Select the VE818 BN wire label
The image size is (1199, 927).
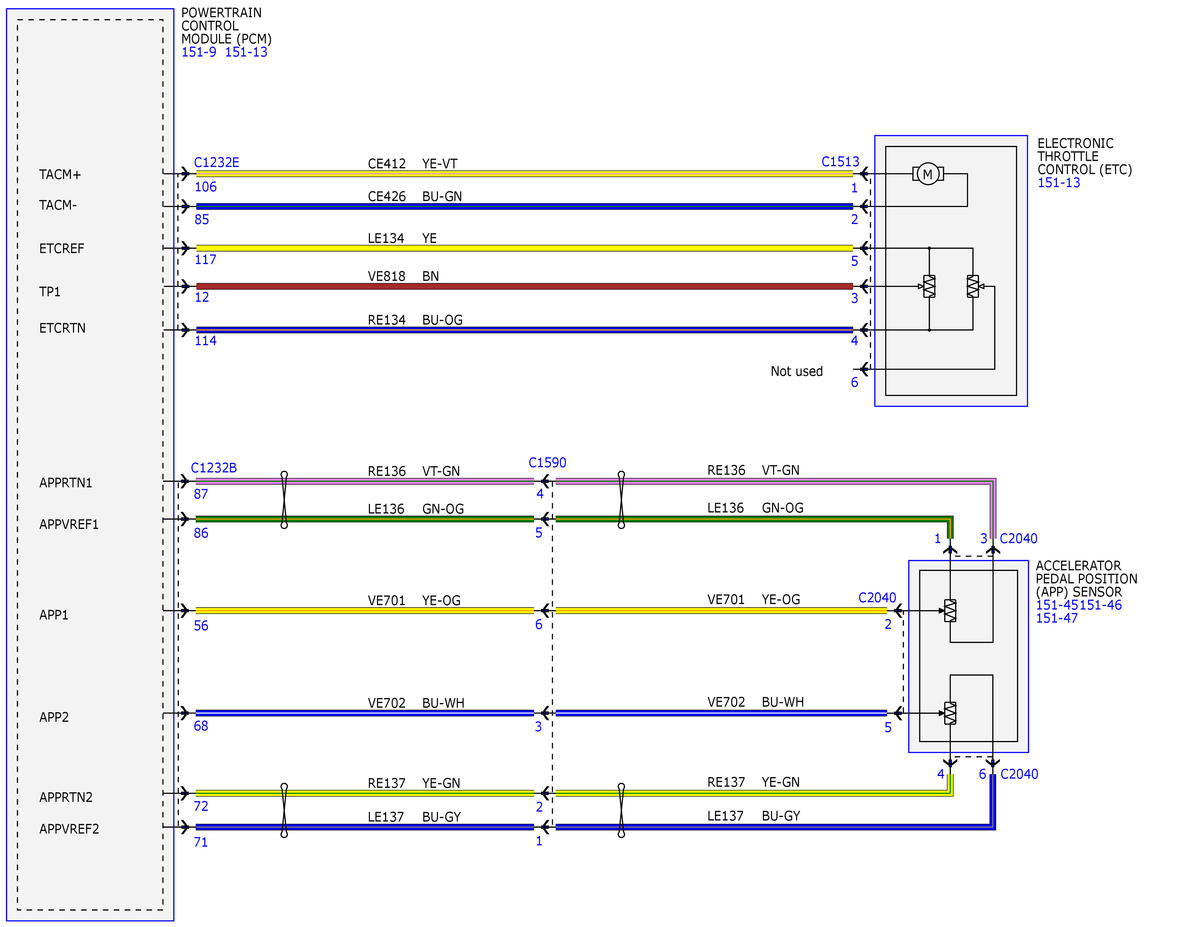click(x=404, y=276)
